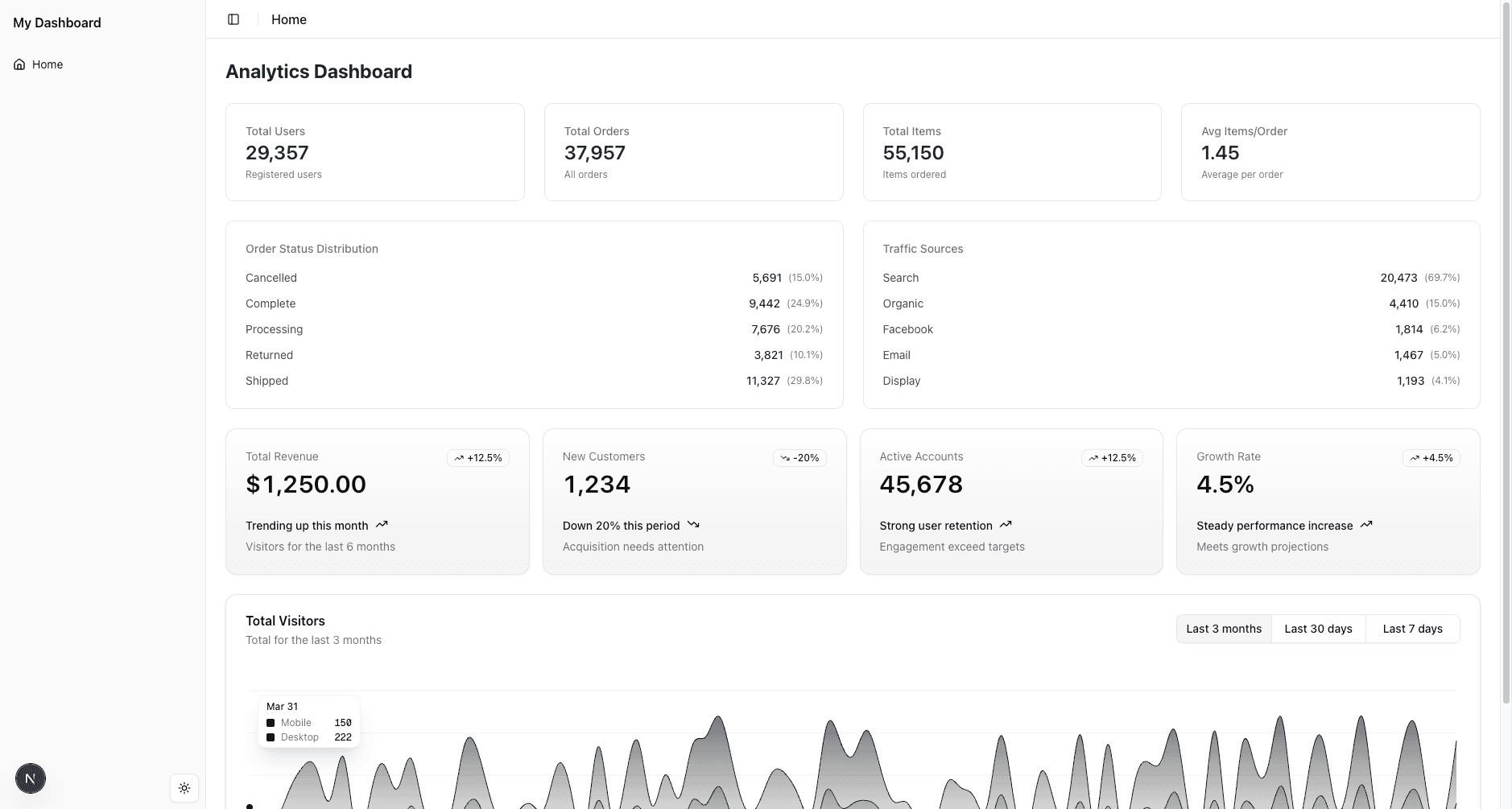Screen dimensions: 1512x809
Task: Click the Mobile legend swatch in tooltip
Action: [271, 723]
